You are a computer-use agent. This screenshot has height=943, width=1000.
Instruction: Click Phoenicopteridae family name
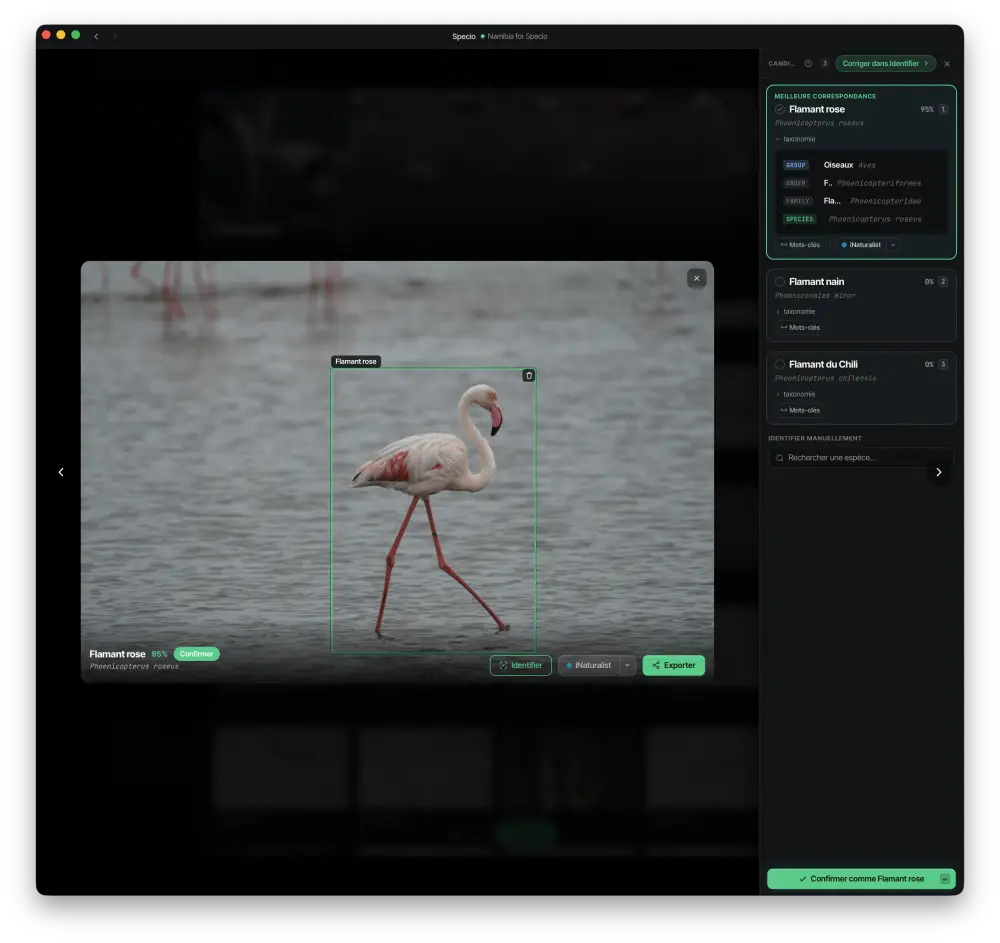click(x=885, y=201)
